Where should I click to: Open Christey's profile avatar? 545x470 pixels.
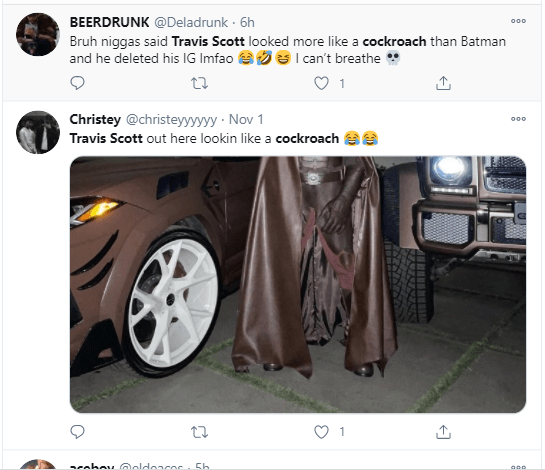tap(38, 132)
